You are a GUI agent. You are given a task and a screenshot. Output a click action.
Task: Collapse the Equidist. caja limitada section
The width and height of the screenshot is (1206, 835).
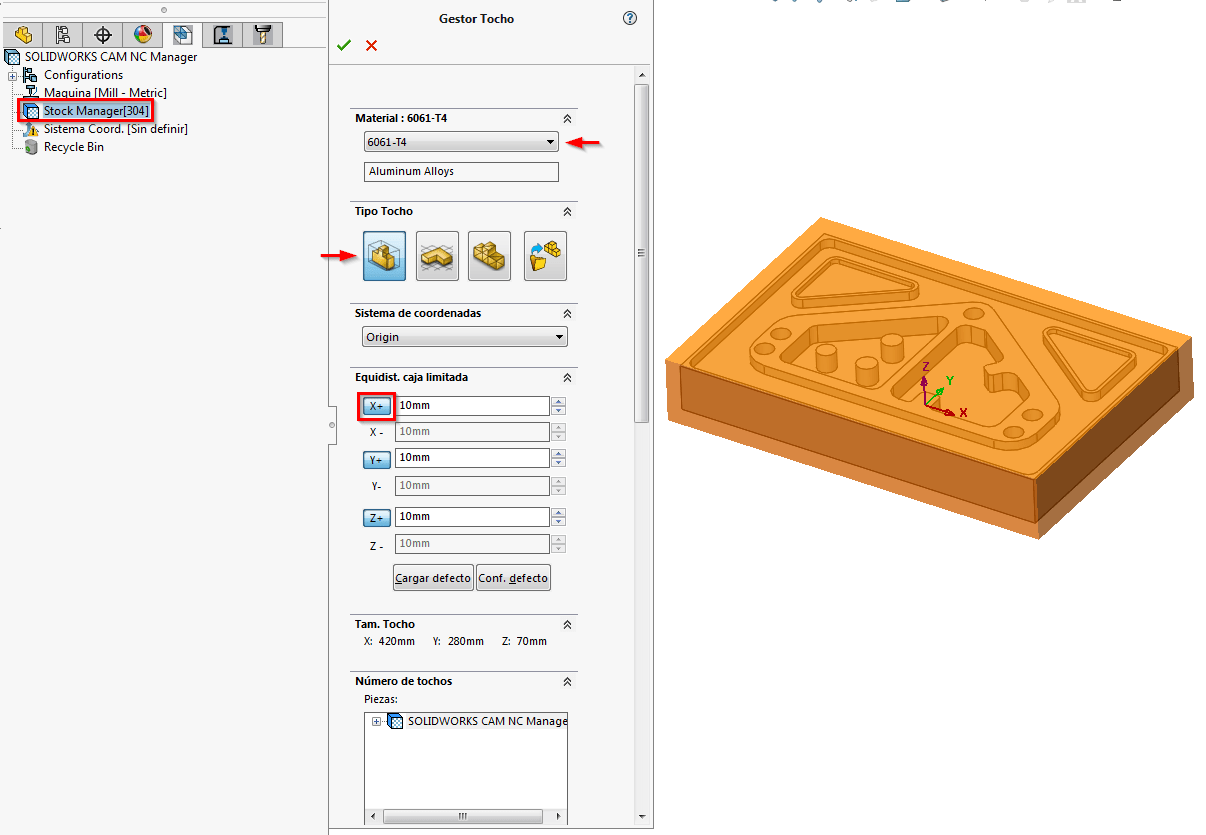point(567,378)
